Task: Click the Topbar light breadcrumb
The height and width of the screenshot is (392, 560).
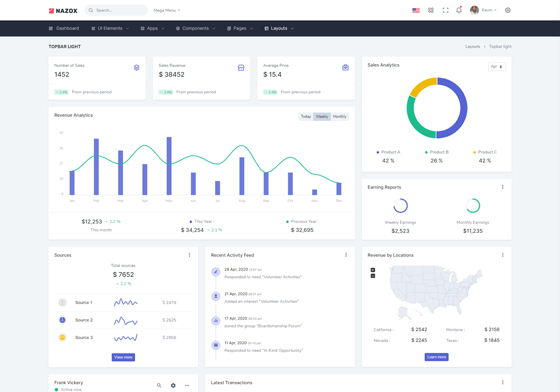Action: pos(500,46)
